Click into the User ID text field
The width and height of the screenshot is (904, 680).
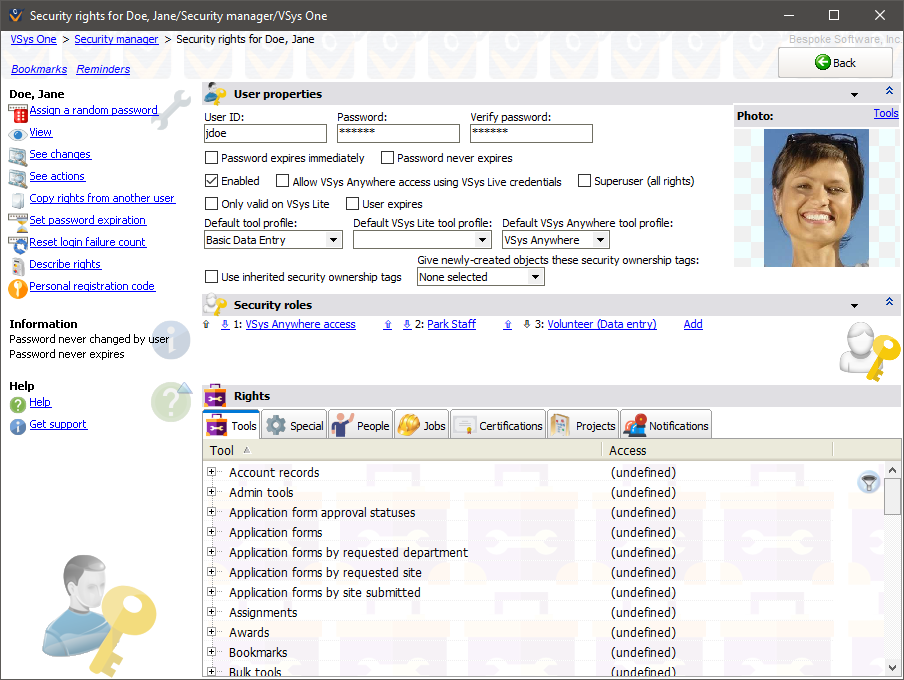(x=265, y=133)
